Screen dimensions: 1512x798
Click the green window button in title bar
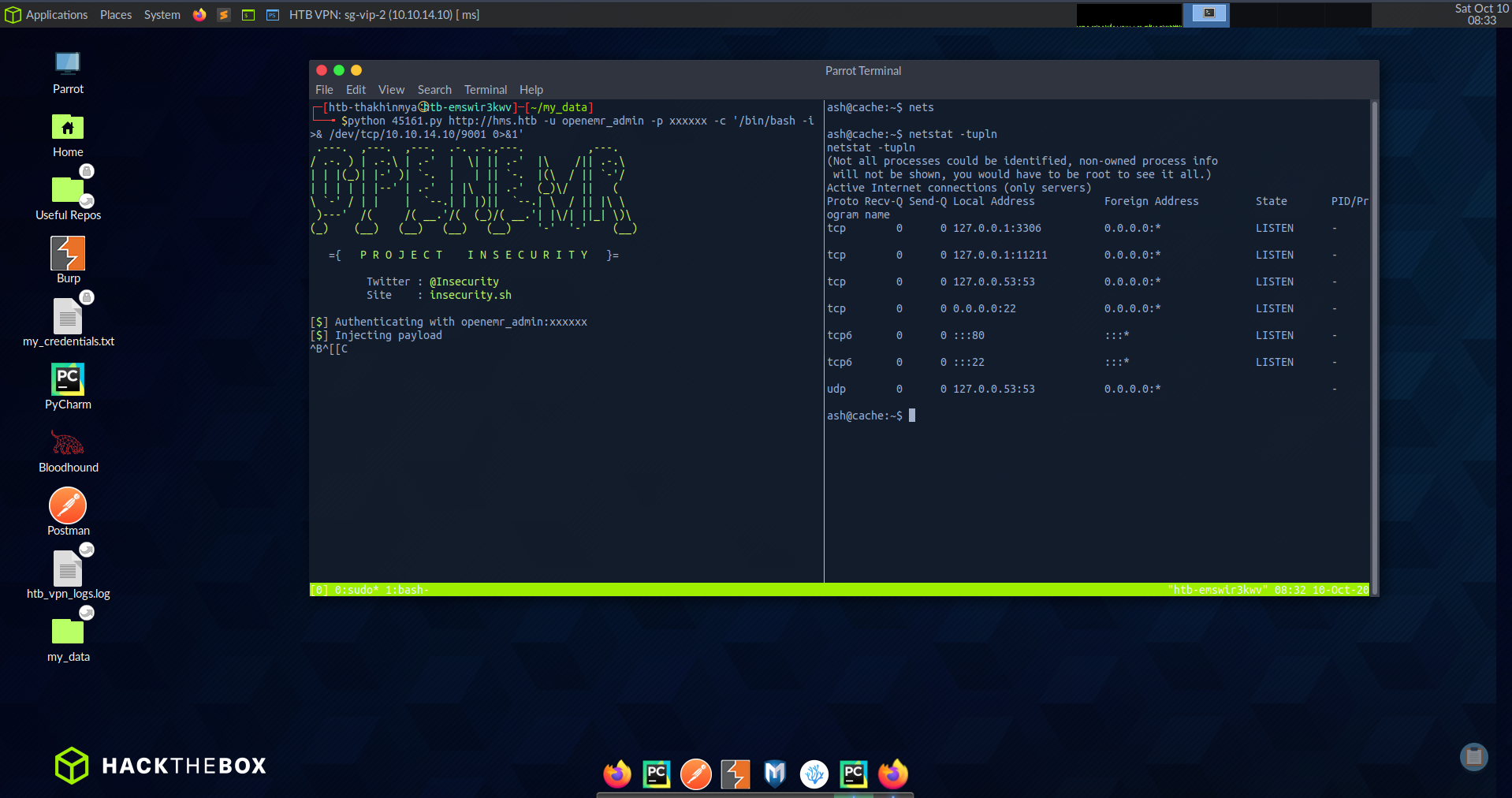[x=339, y=70]
